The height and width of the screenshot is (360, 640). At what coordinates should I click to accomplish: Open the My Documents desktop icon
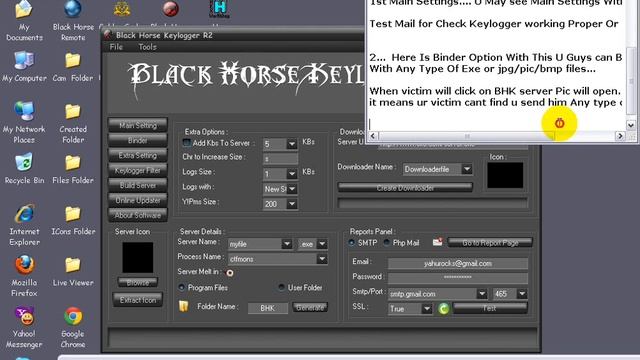point(24,20)
